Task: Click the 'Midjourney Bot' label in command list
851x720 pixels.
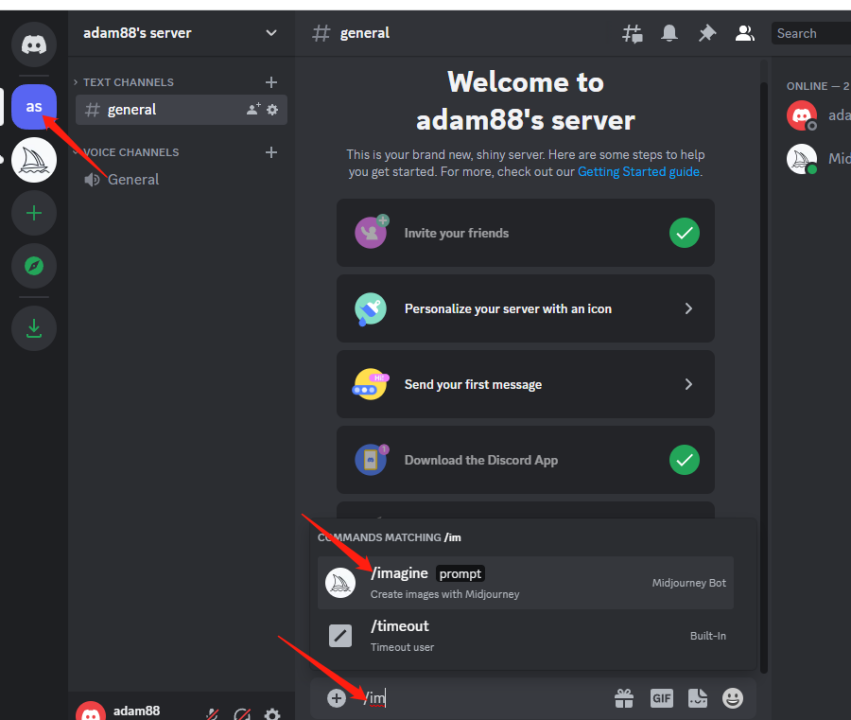Action: [x=689, y=583]
